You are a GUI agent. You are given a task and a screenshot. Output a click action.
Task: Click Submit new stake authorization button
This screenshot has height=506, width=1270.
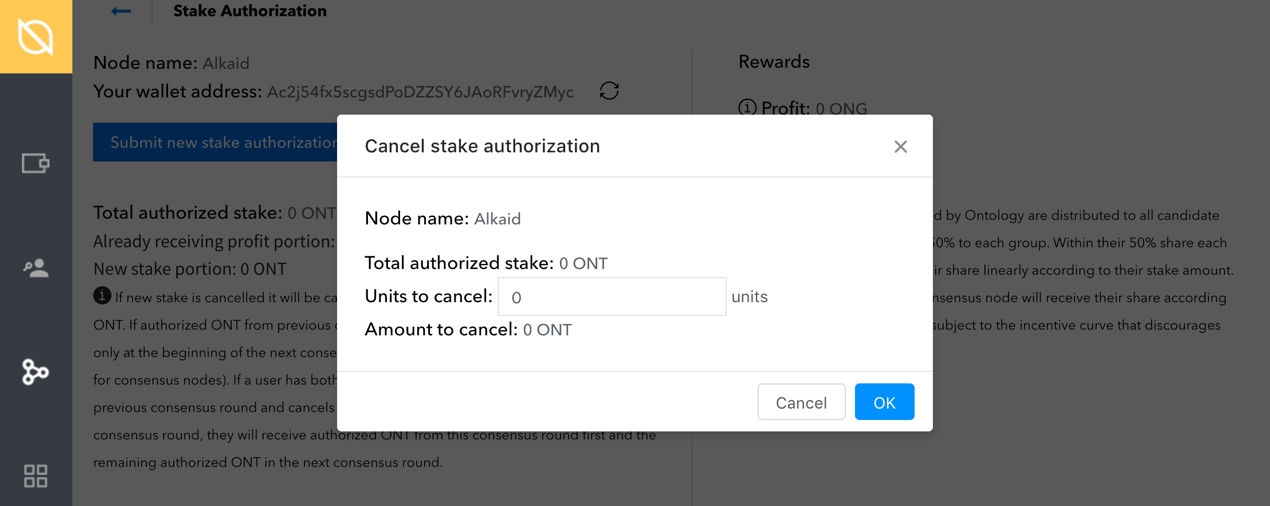pos(216,143)
